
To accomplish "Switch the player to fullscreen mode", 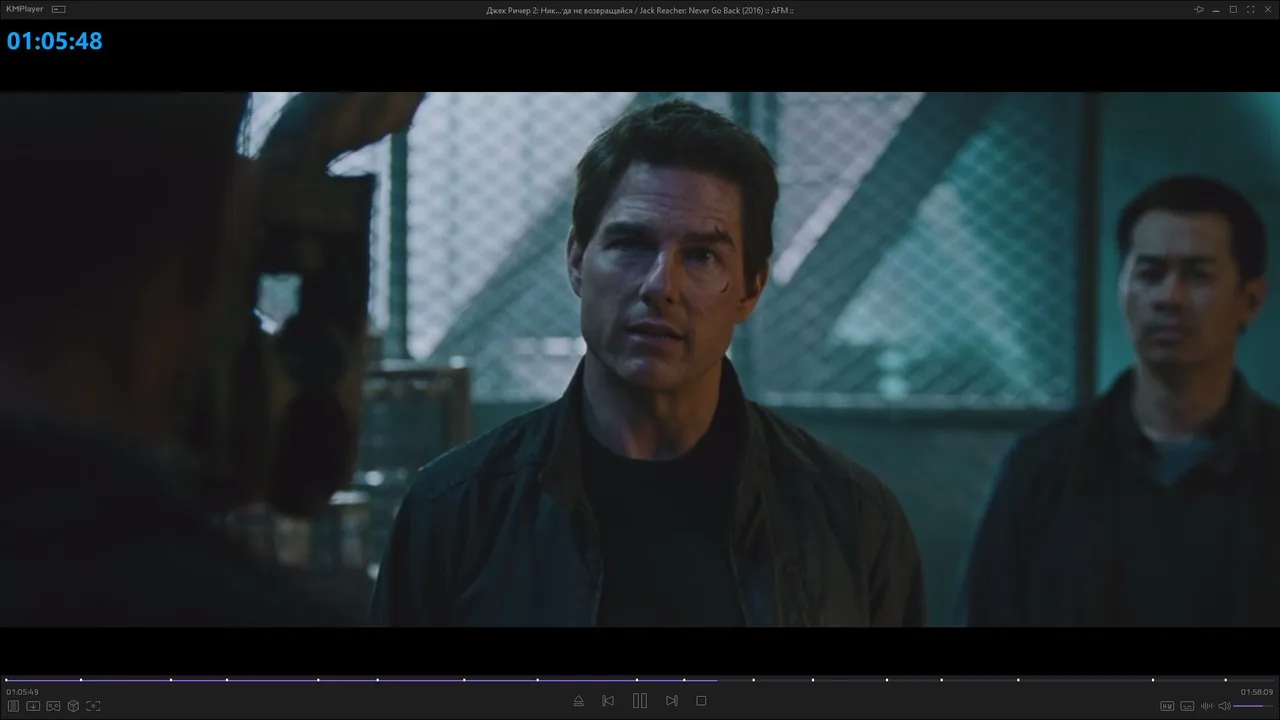I will point(1250,9).
